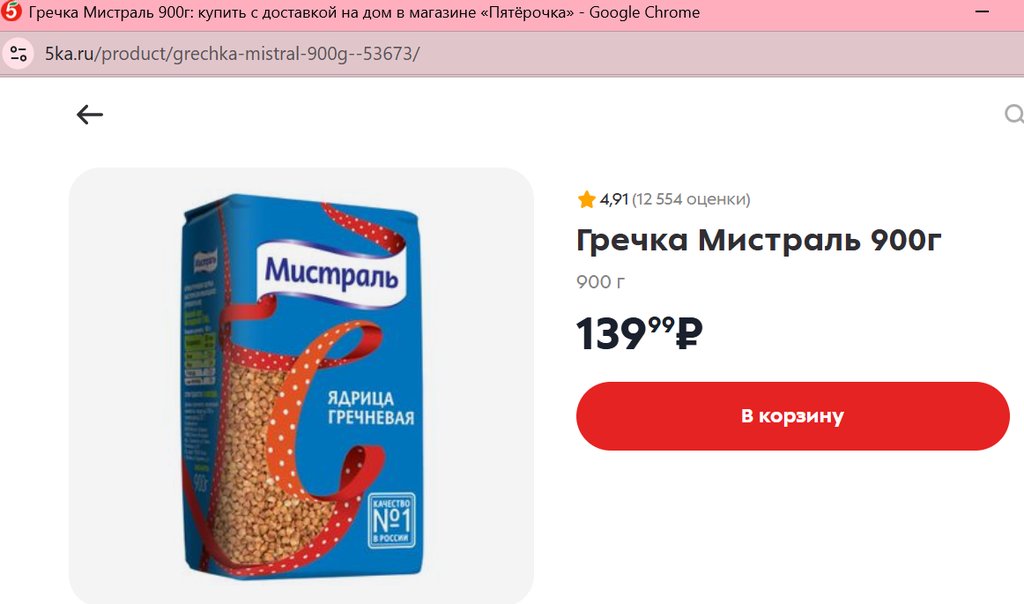Click the Качество №1 badge on package
The height and width of the screenshot is (604, 1024).
[x=391, y=520]
